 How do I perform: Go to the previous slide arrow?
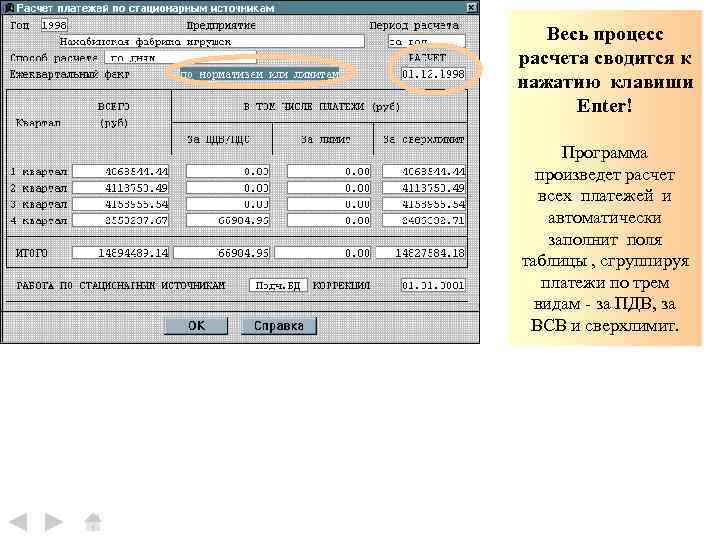[18, 522]
